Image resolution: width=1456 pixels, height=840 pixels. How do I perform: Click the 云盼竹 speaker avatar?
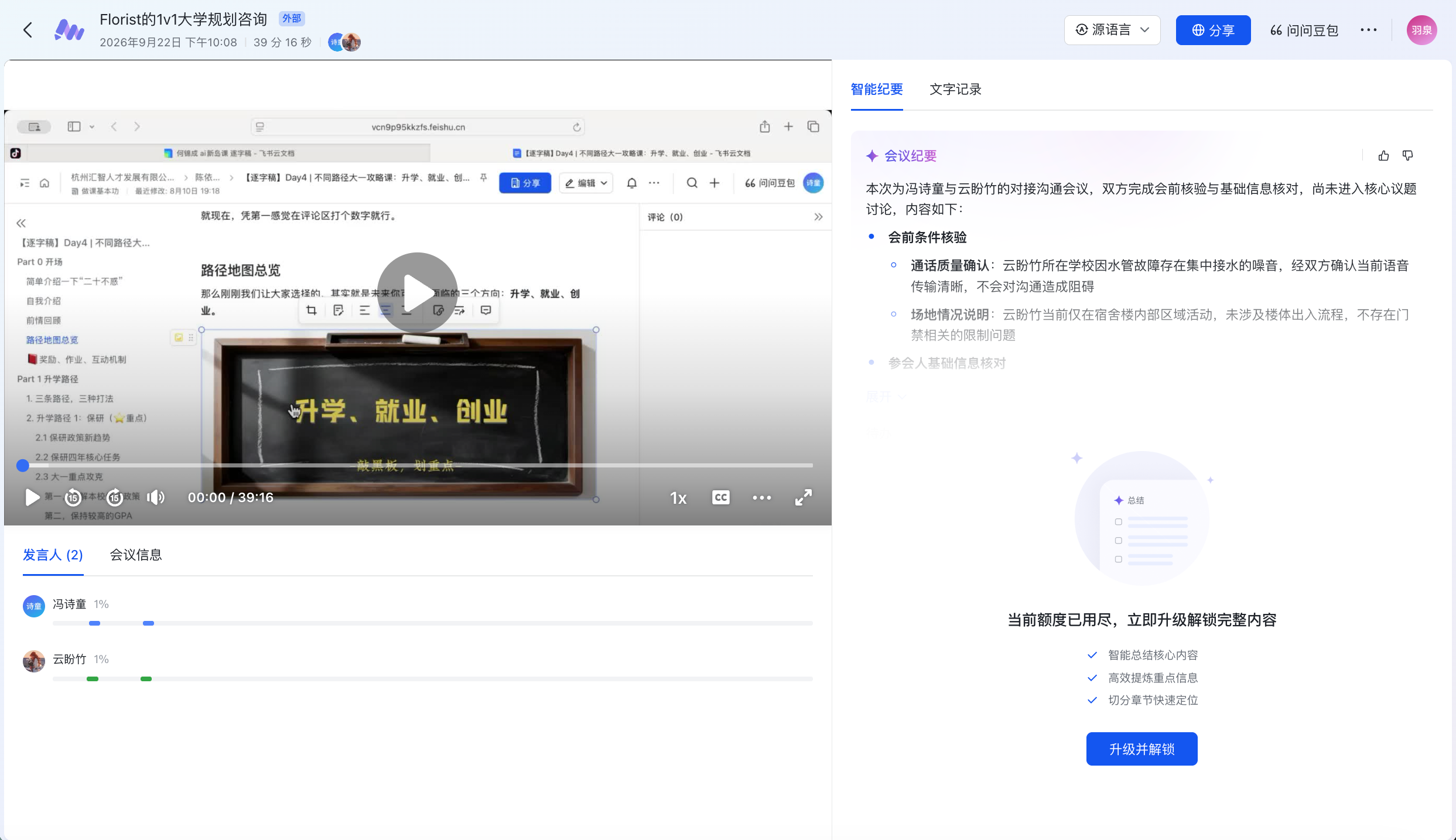(x=34, y=661)
